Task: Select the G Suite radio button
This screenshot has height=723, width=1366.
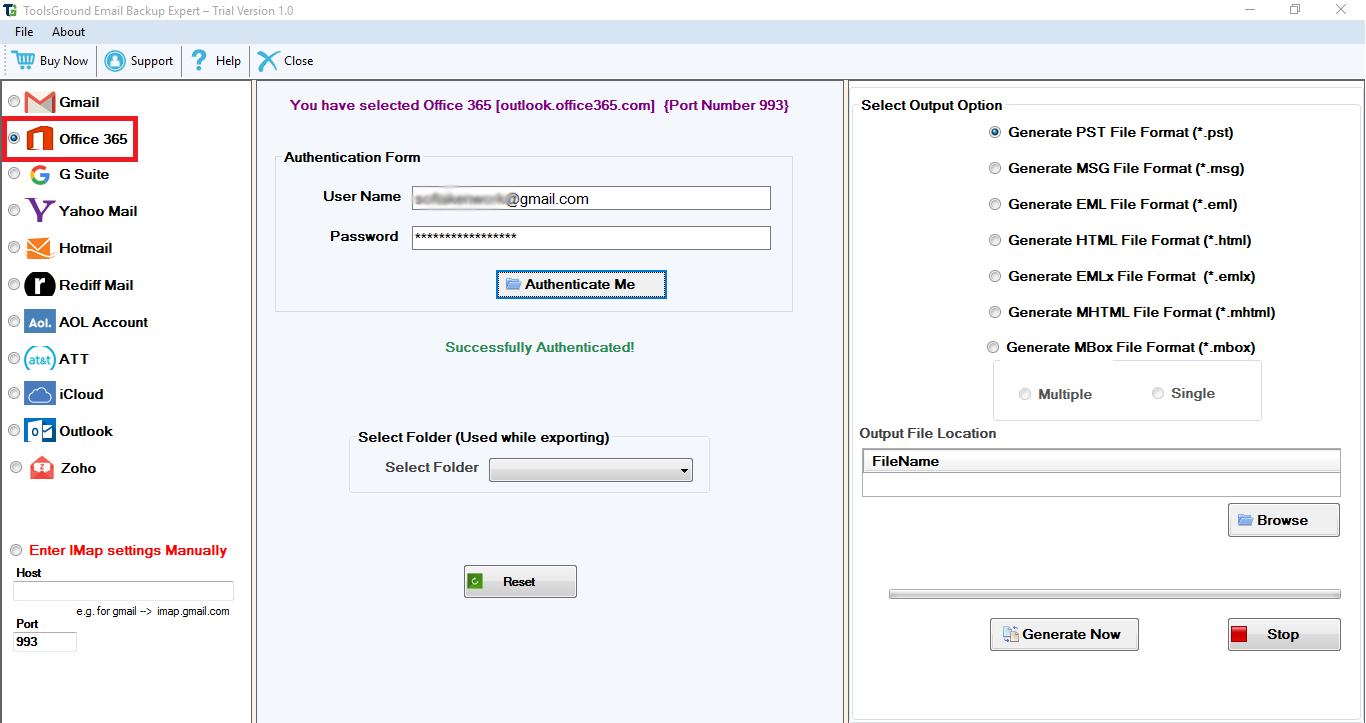Action: point(14,174)
